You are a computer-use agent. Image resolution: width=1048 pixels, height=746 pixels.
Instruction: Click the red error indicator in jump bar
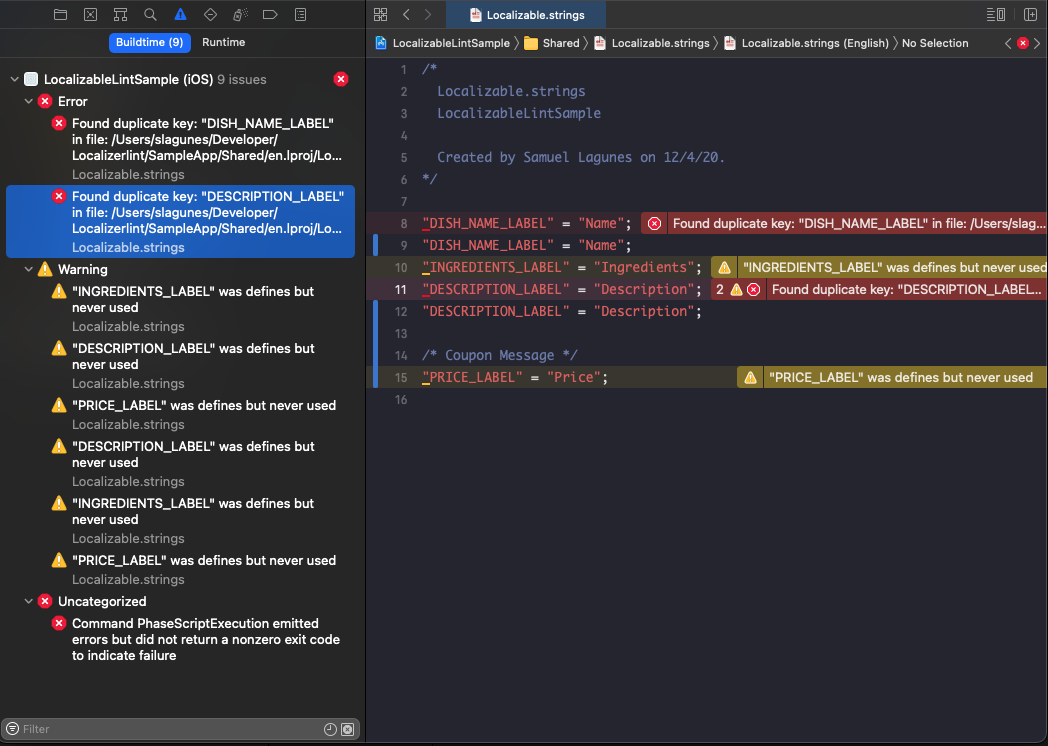pos(1023,43)
